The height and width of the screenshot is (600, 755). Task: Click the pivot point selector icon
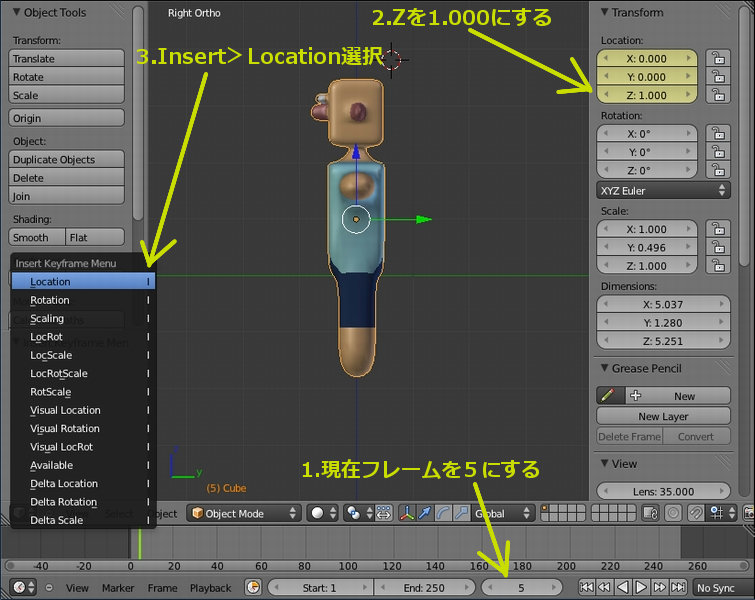tap(359, 513)
